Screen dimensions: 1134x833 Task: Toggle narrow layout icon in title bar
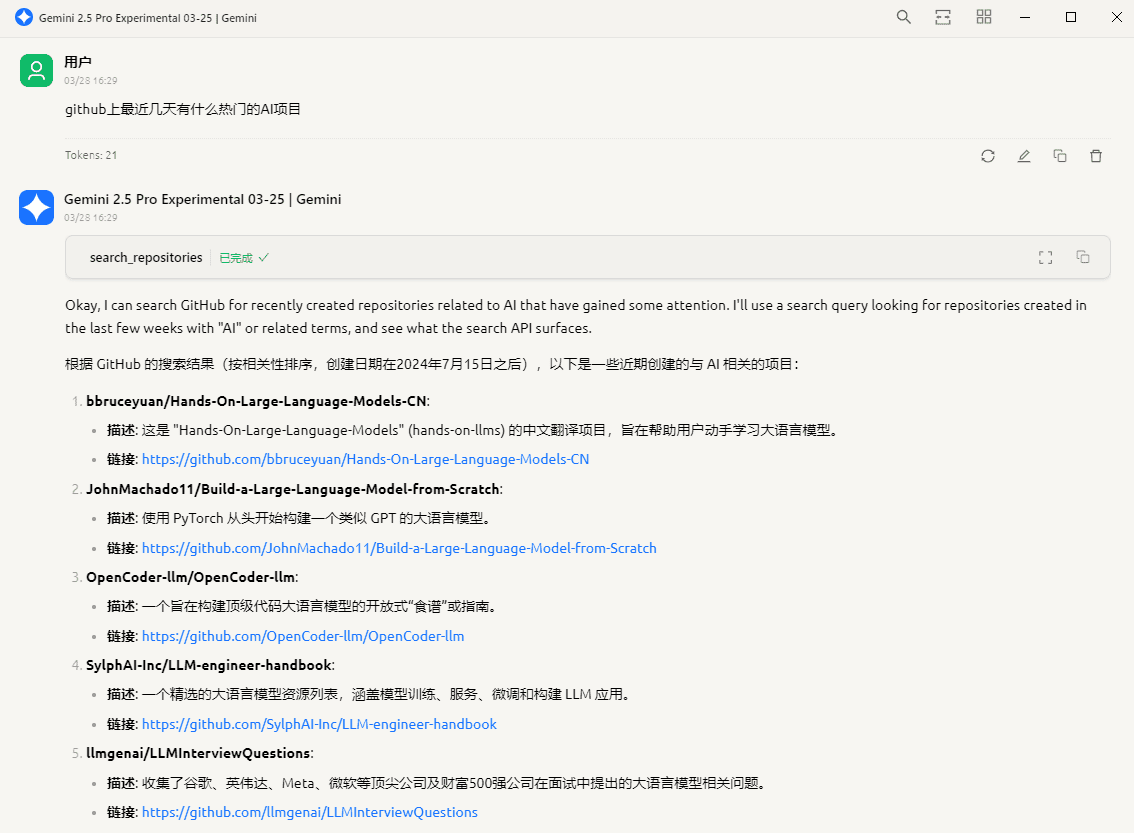(x=943, y=17)
